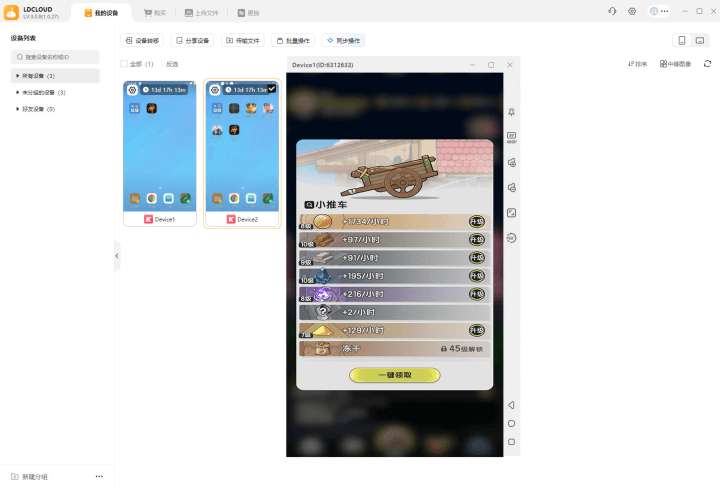Click the customer support headset icon
This screenshot has height=488, width=720.
coord(612,11)
